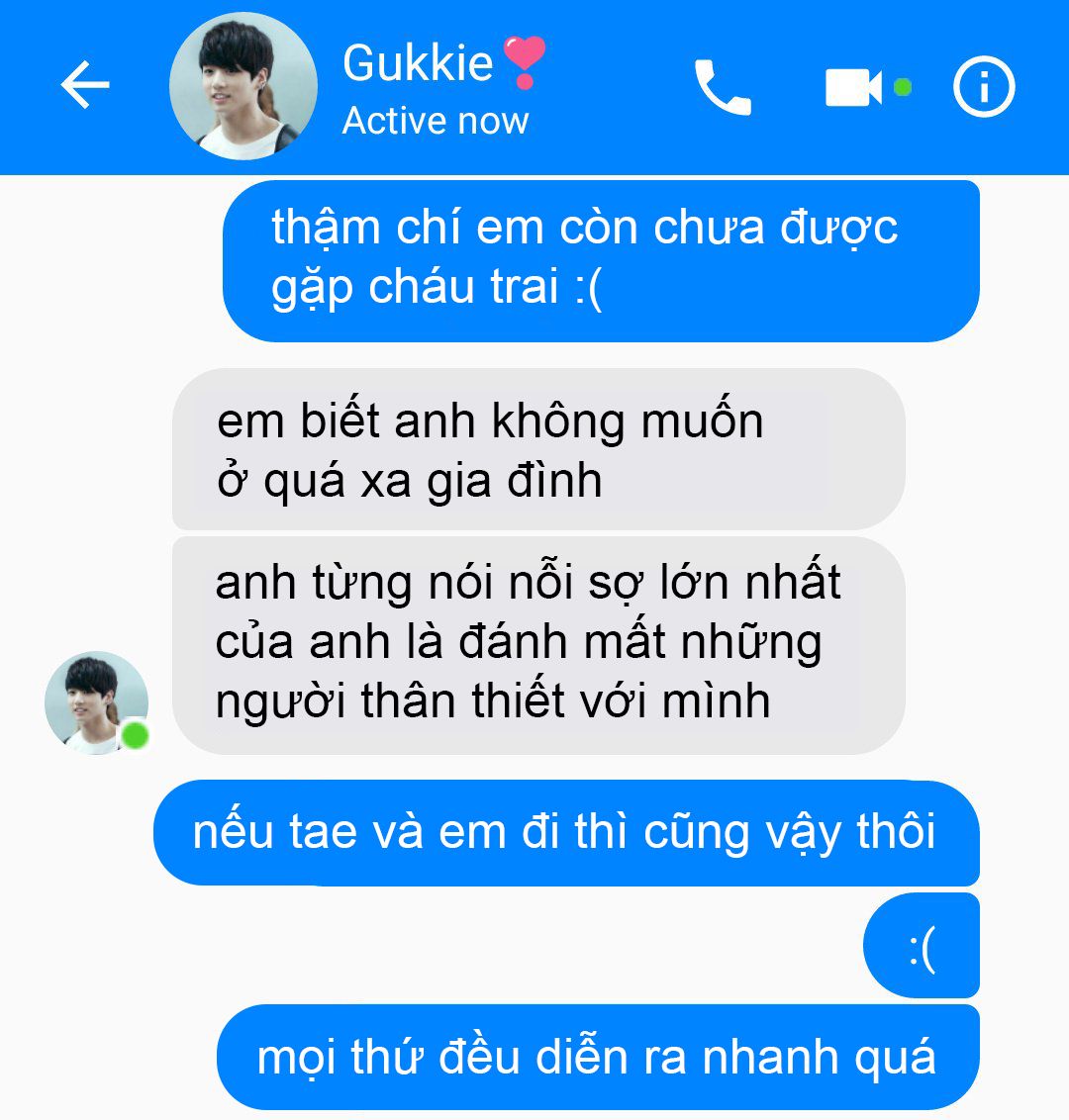Screen dimensions: 1069x1120
Task: Tap the green video availability dot
Action: pos(903,87)
